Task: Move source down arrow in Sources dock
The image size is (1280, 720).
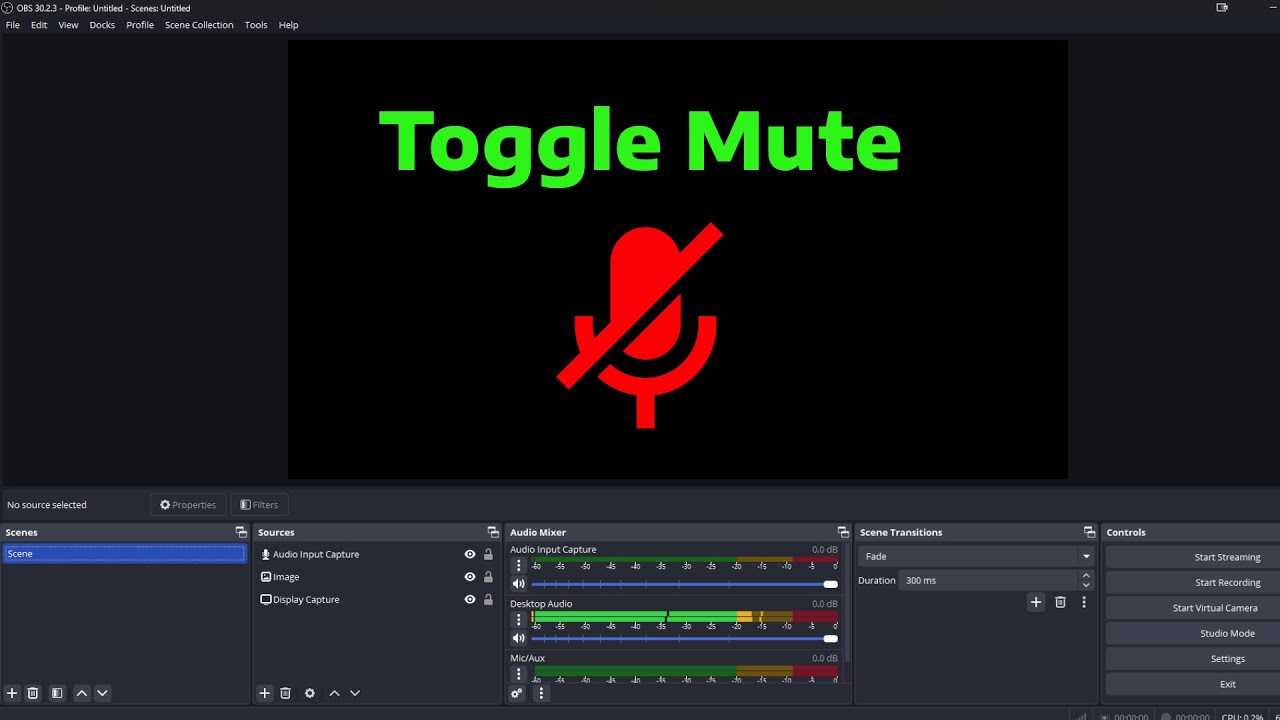Action: (x=355, y=693)
